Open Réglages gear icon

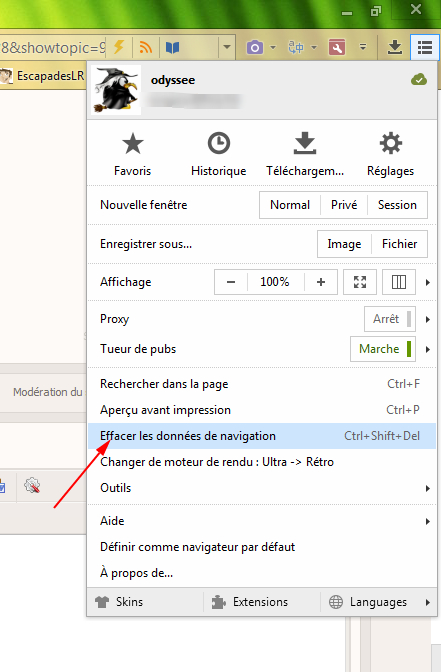point(390,143)
